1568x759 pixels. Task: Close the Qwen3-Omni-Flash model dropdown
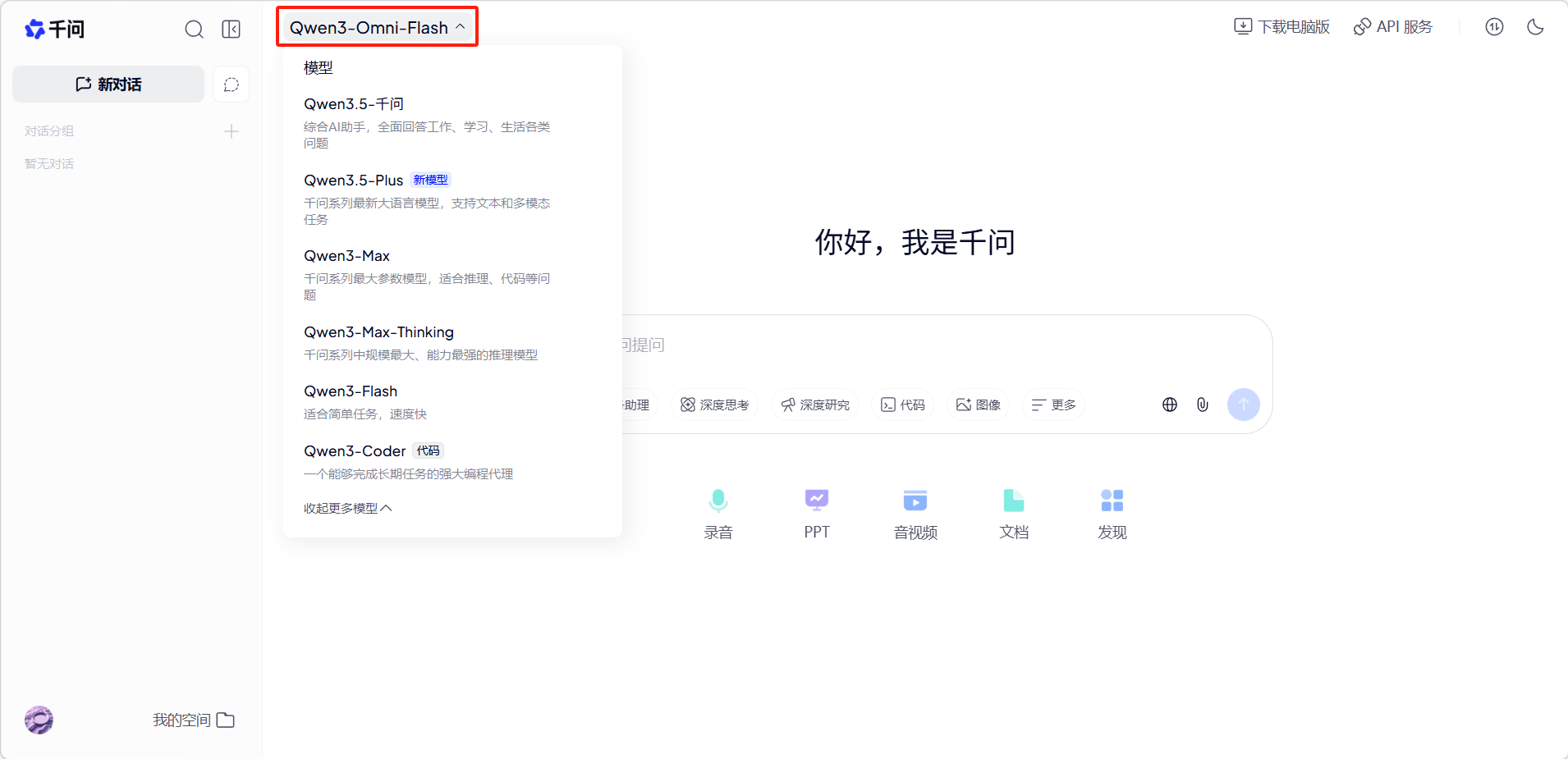click(378, 27)
